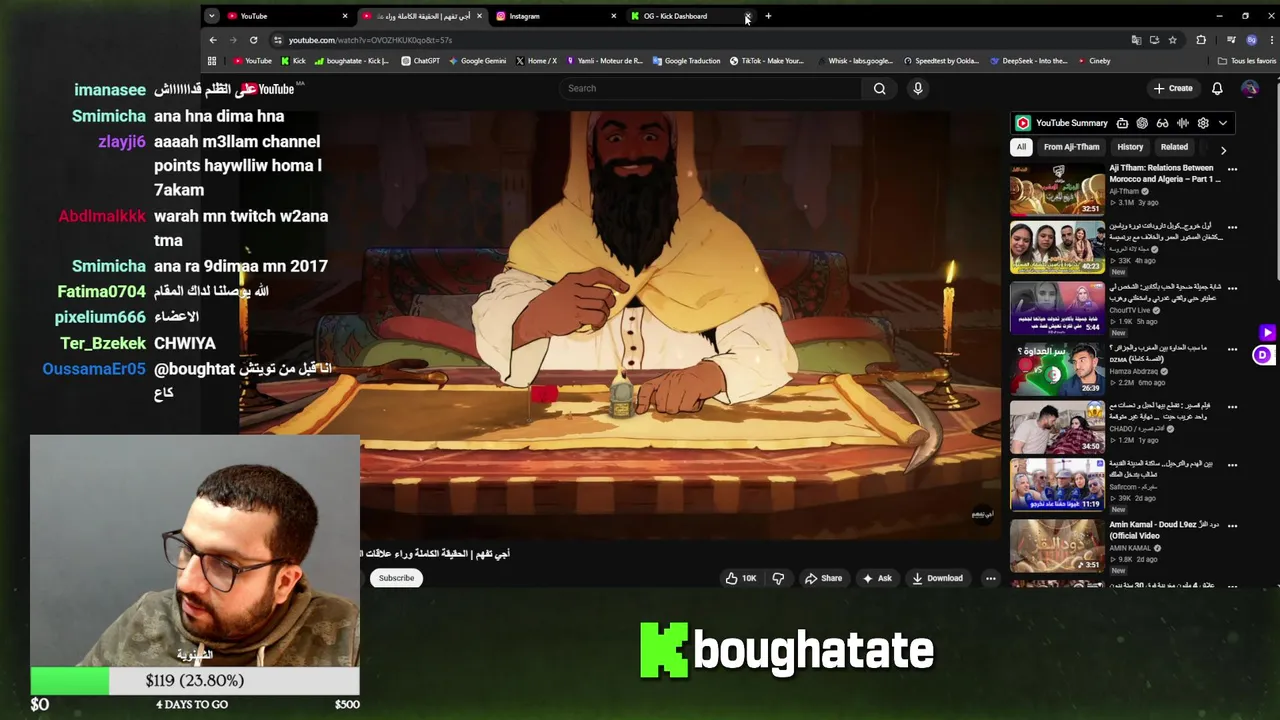Go back to previous page
Viewport: 1280px width, 720px height.
coord(213,40)
